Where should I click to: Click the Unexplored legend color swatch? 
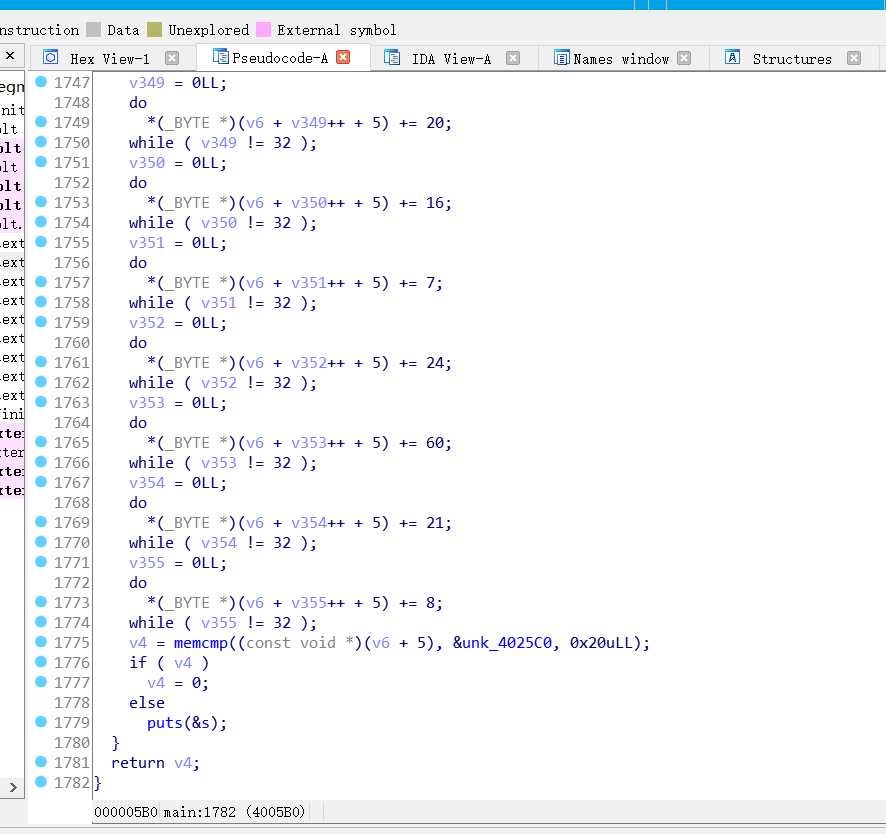[154, 29]
